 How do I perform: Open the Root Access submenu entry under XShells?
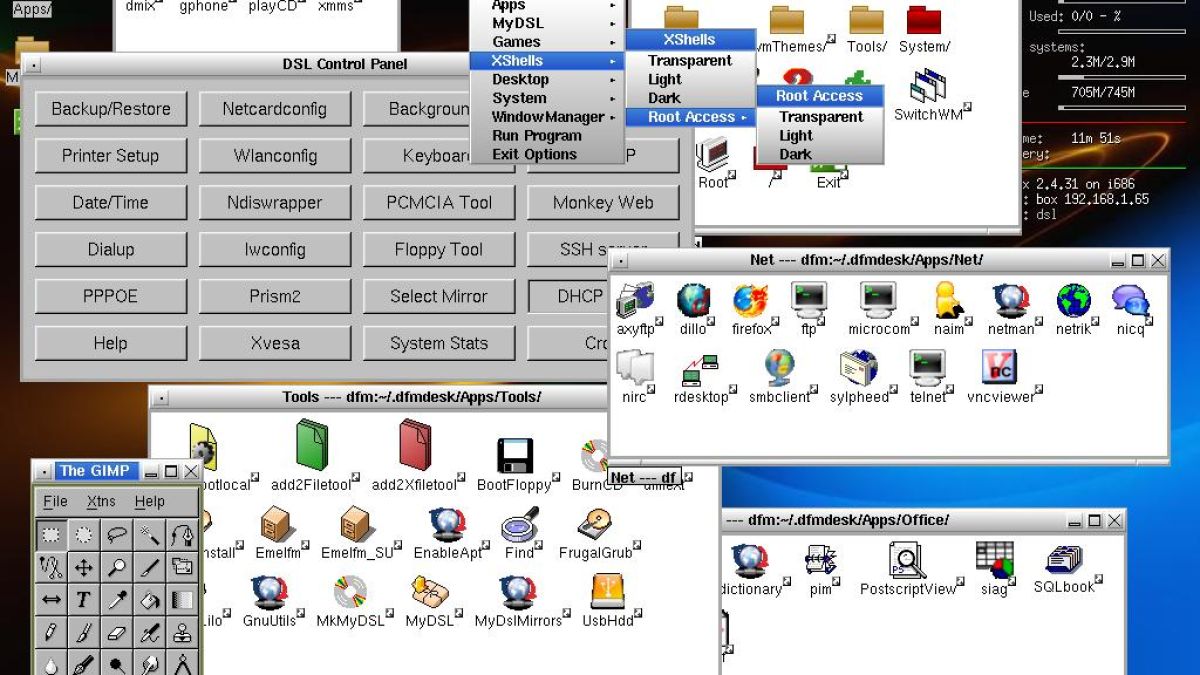point(690,117)
